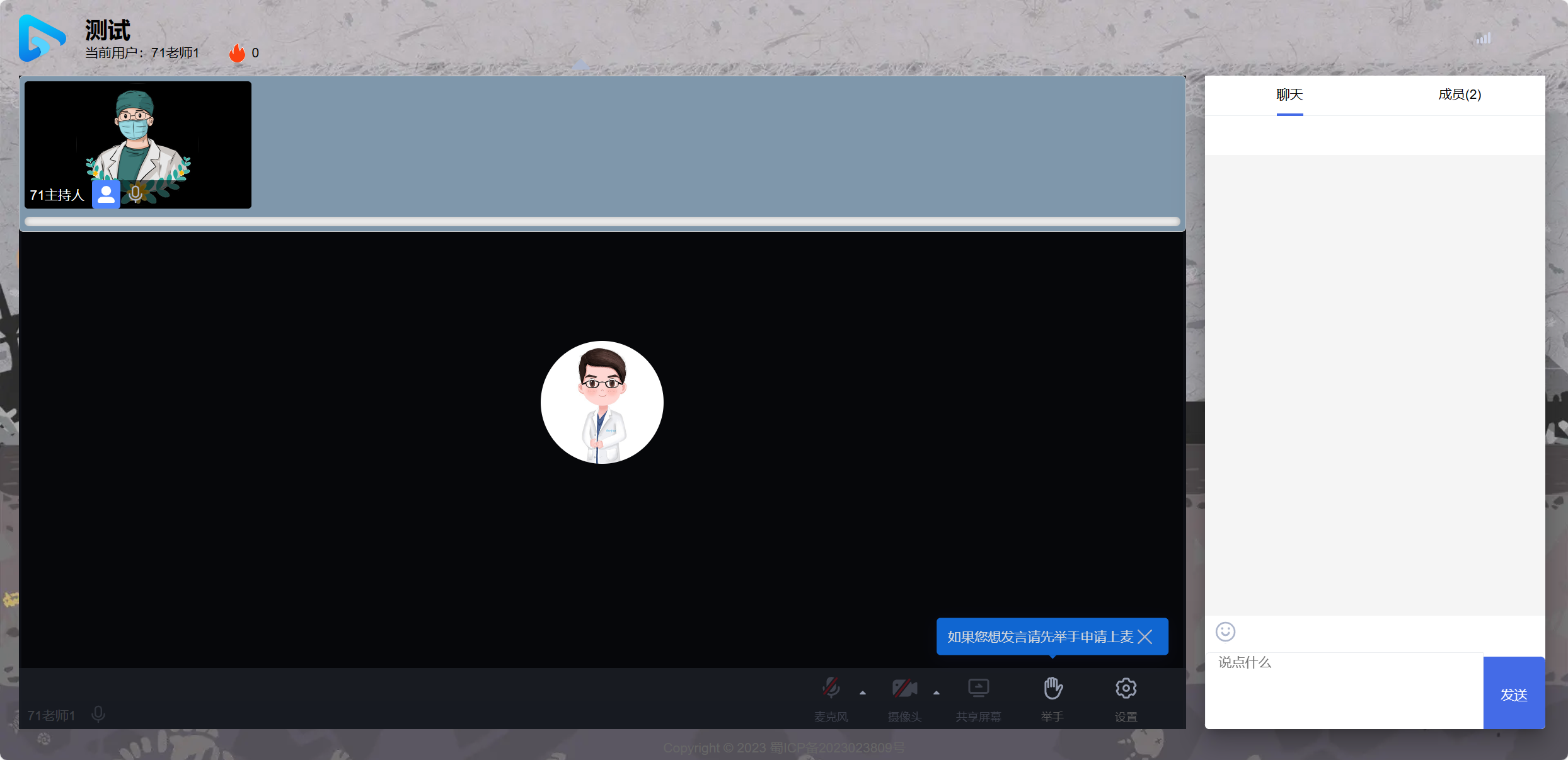
Task: Click the 71主持人 name label
Action: pyautogui.click(x=57, y=195)
